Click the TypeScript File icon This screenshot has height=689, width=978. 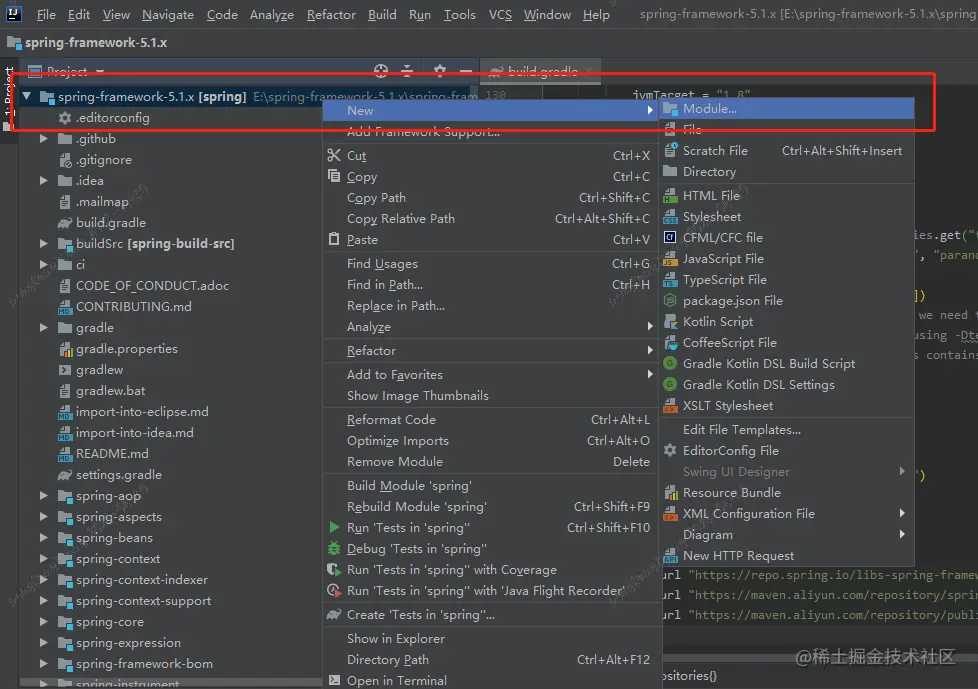[671, 279]
